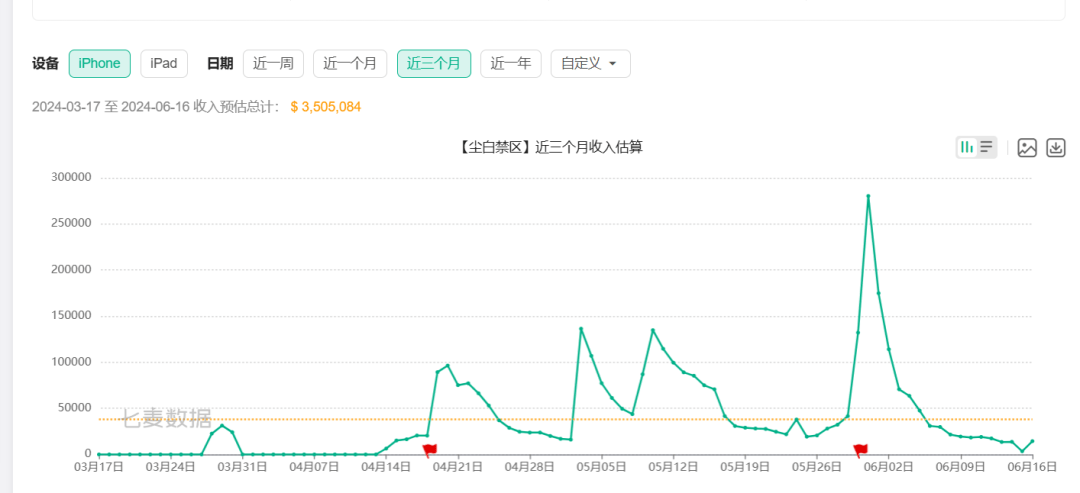Download the revenue chart data
Image resolution: width=1080 pixels, height=493 pixels.
pyautogui.click(x=1056, y=147)
